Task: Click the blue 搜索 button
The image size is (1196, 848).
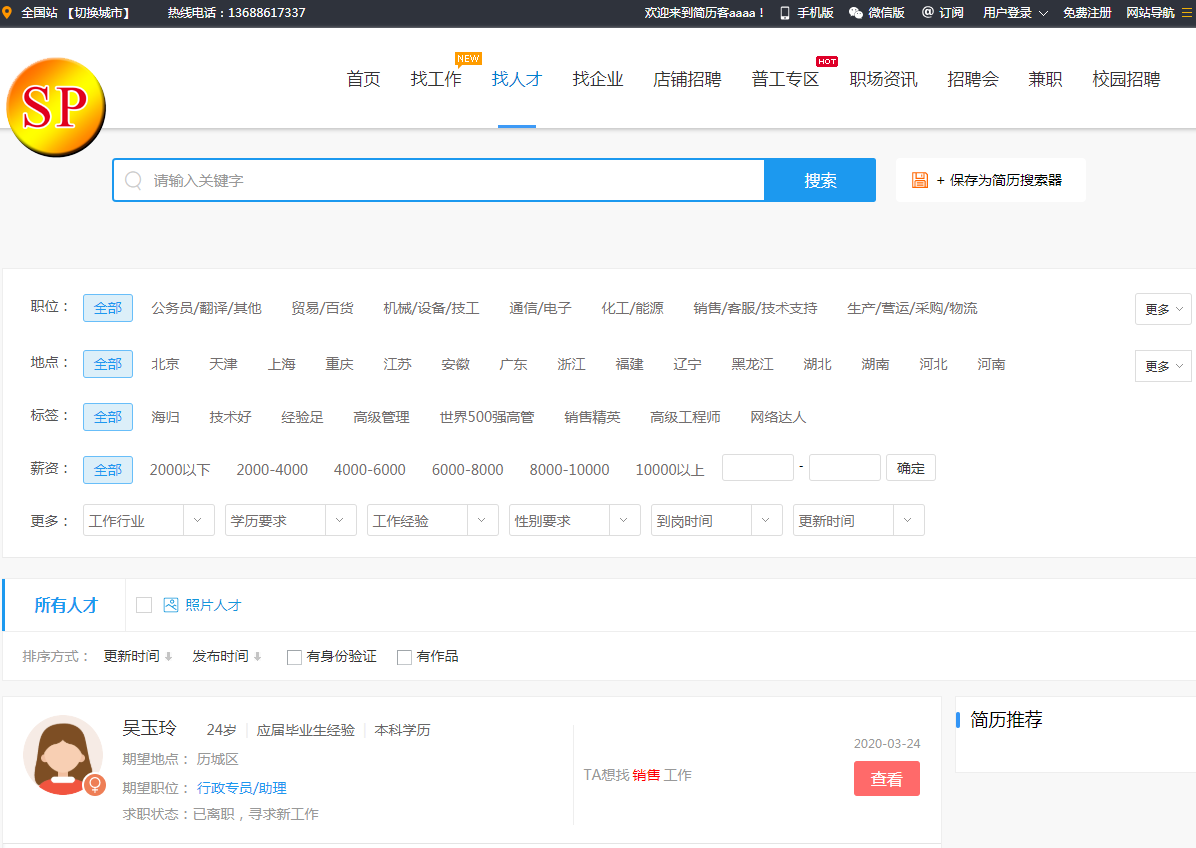Action: (x=820, y=180)
